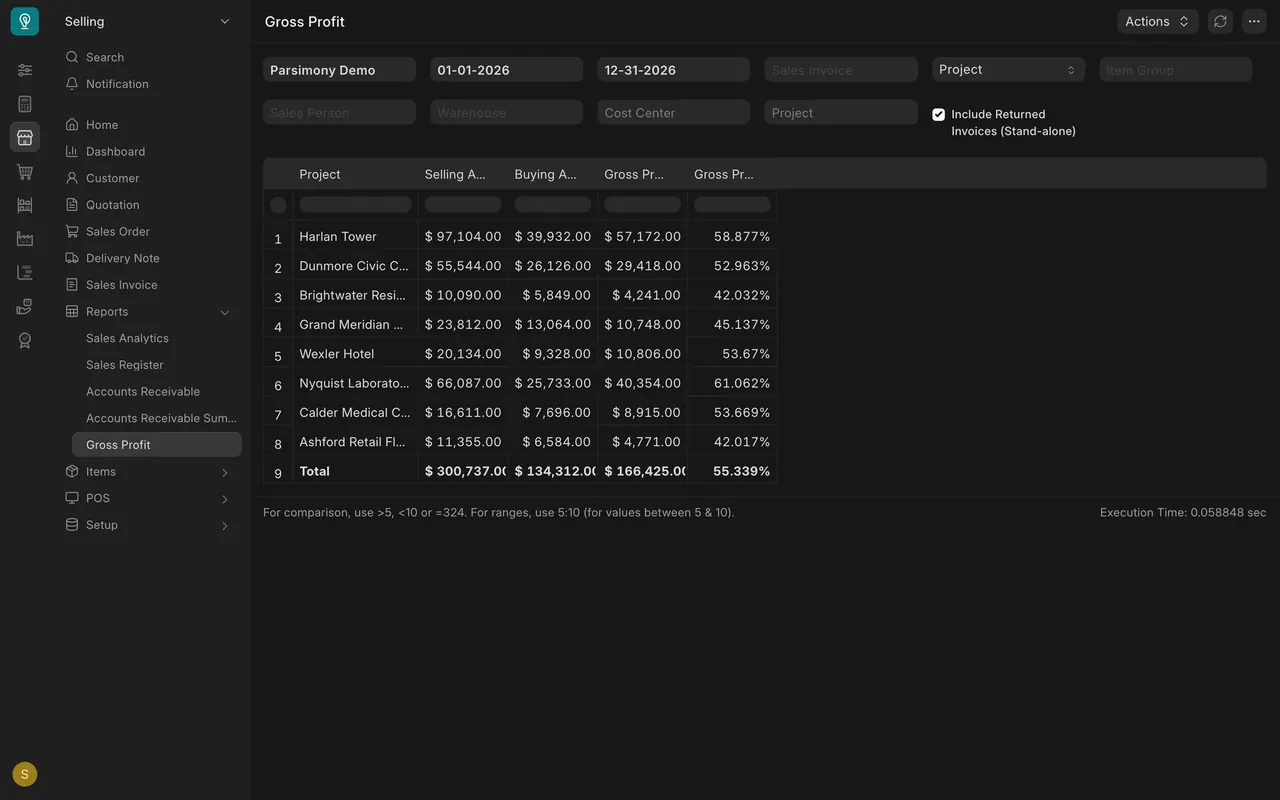Open the calculator Accounting module icon
The image size is (1280, 800).
[x=25, y=104]
